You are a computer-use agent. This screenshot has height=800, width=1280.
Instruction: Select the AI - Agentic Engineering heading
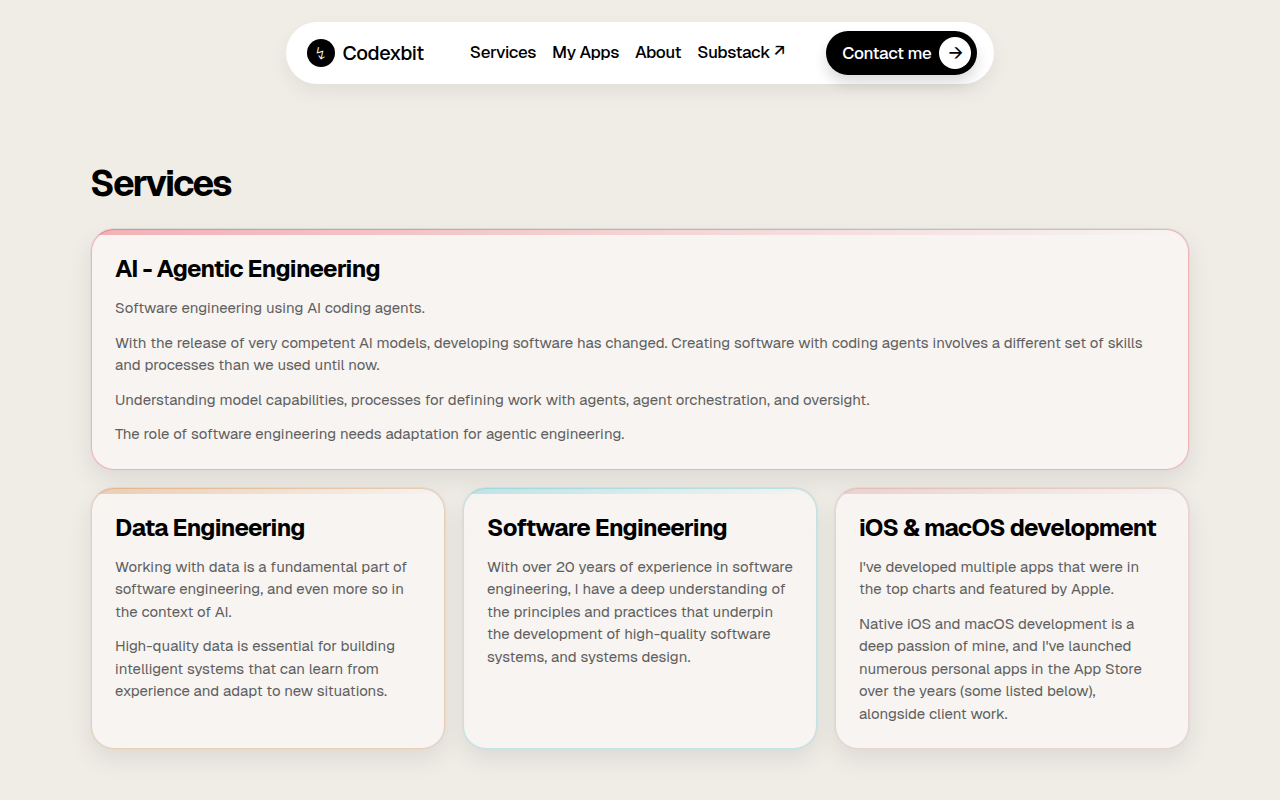tap(248, 269)
